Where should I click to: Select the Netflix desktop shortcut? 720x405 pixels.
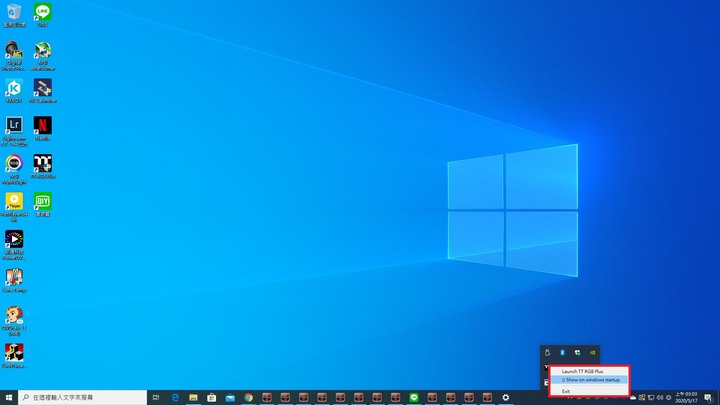[x=43, y=128]
